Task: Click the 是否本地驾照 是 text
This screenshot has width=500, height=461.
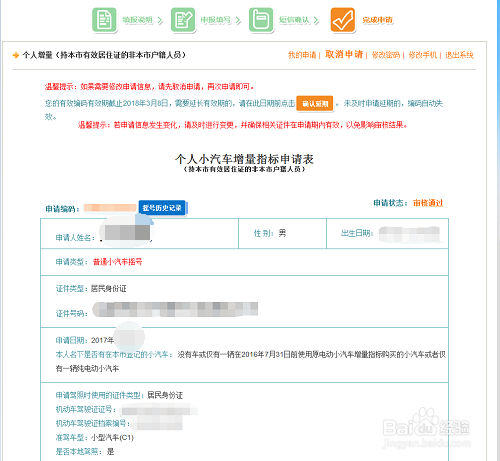Action: coord(85,452)
